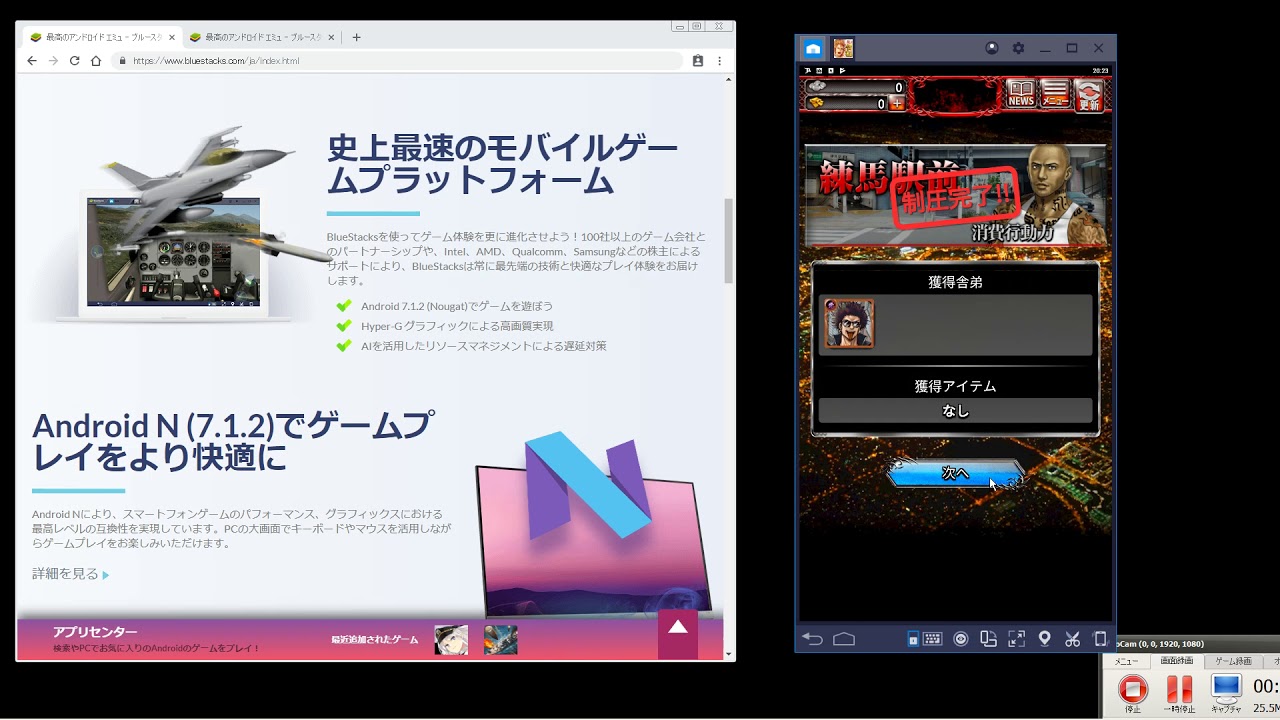The image size is (1280, 720).
Task: Enter fullscreen mode in BlueStacks
Action: [1017, 639]
